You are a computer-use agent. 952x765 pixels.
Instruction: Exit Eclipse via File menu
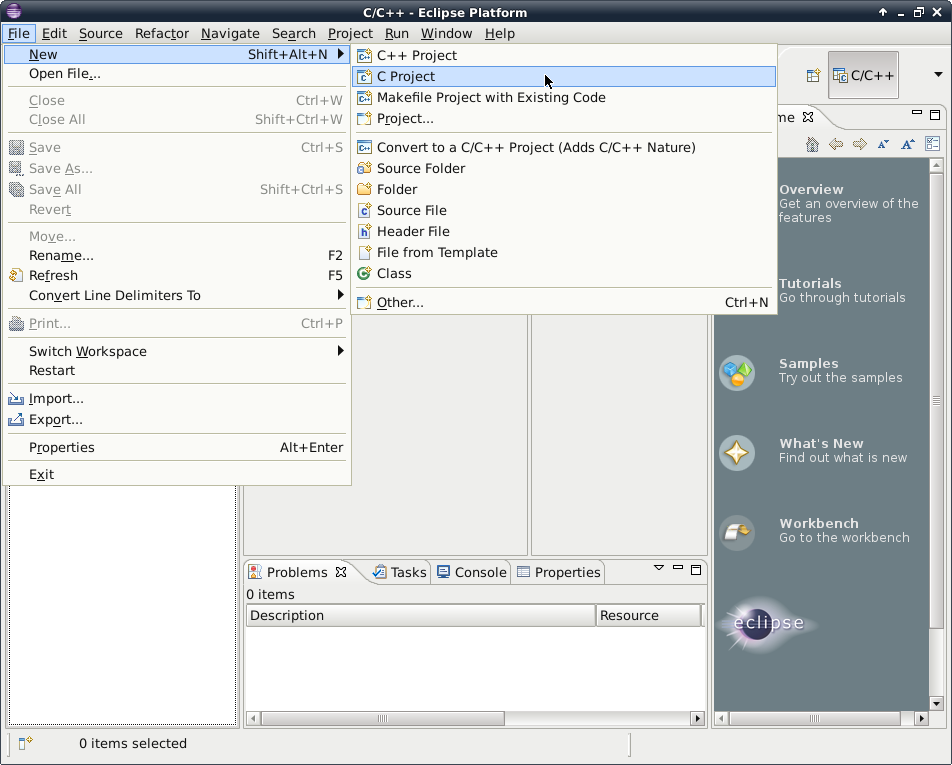point(177,475)
